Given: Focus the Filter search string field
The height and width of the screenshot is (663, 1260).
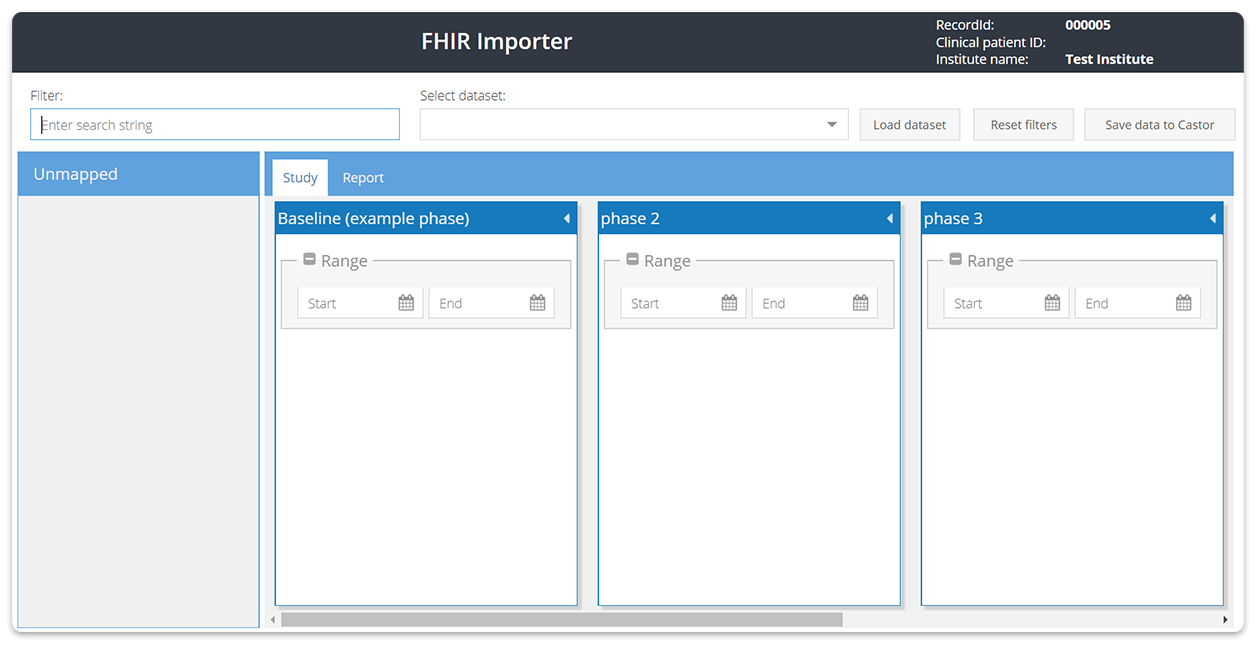Looking at the screenshot, I should tap(215, 125).
